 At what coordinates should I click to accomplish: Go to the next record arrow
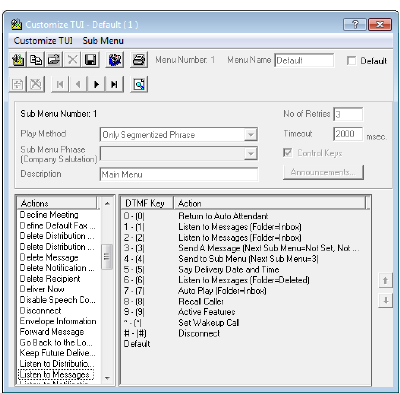[96, 84]
